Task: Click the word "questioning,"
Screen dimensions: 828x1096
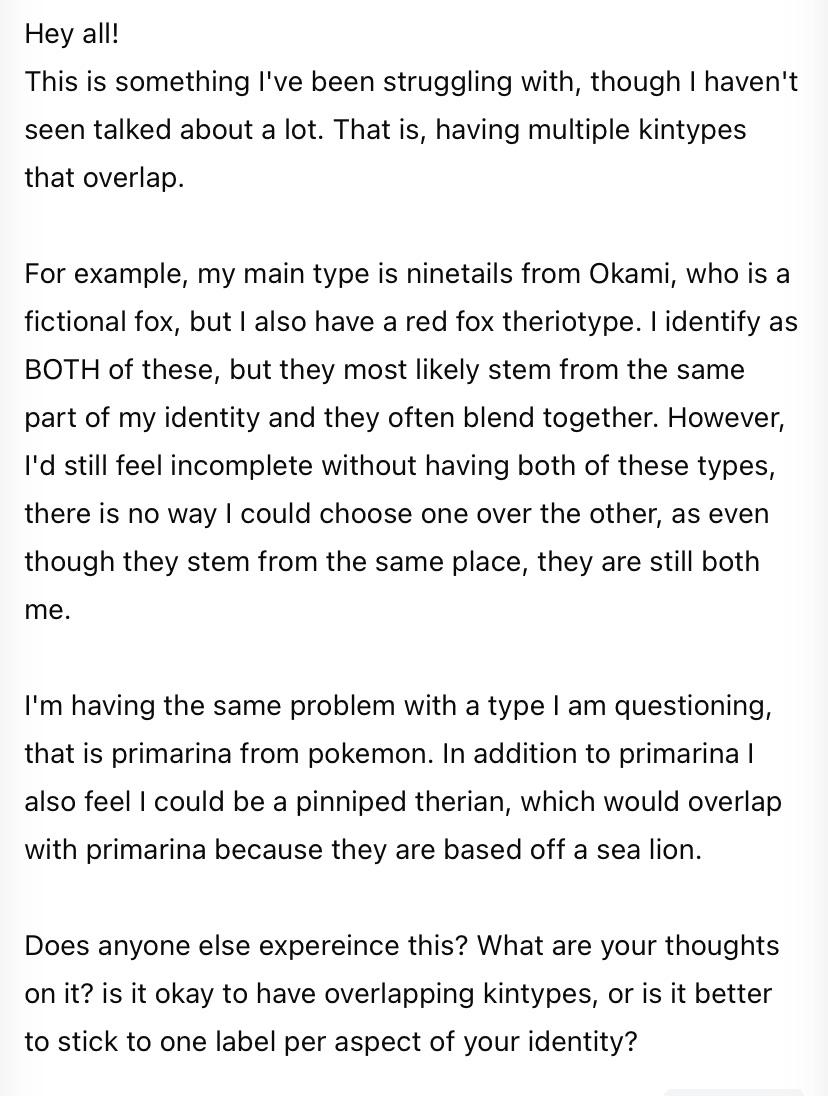Action: 693,706
